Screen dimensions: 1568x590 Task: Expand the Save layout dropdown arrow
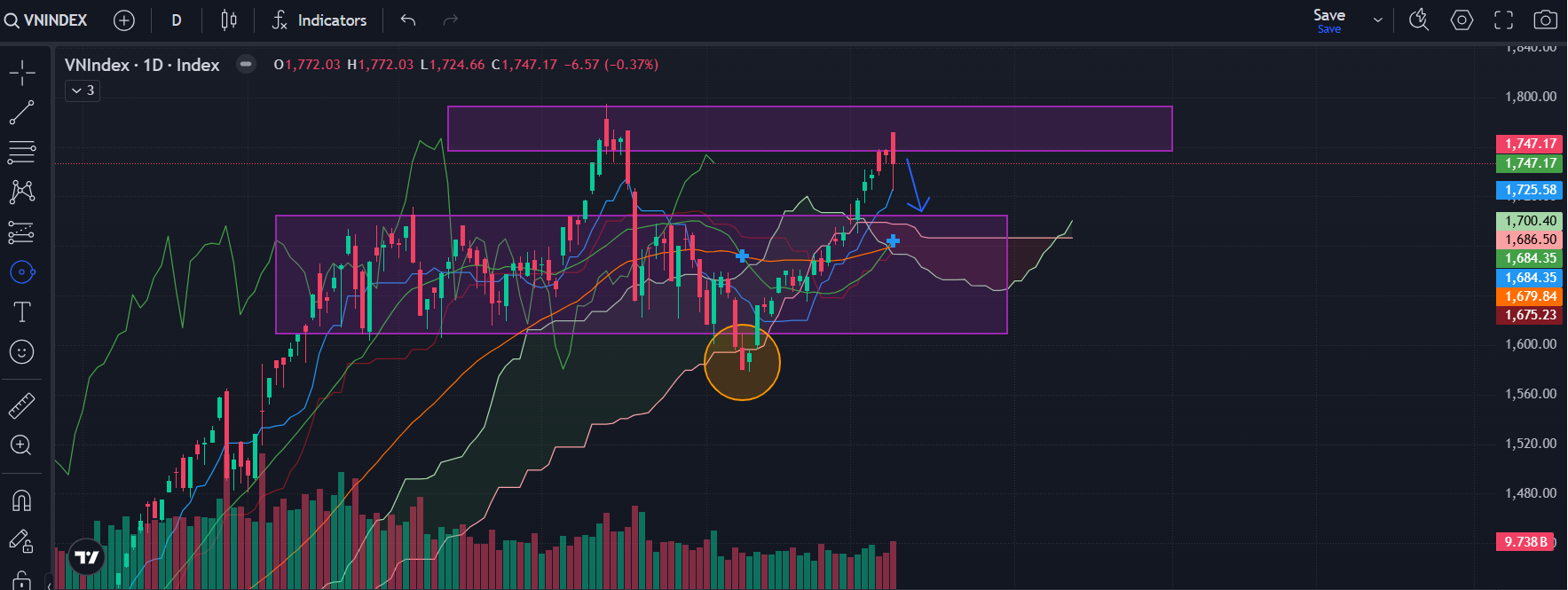click(1377, 20)
